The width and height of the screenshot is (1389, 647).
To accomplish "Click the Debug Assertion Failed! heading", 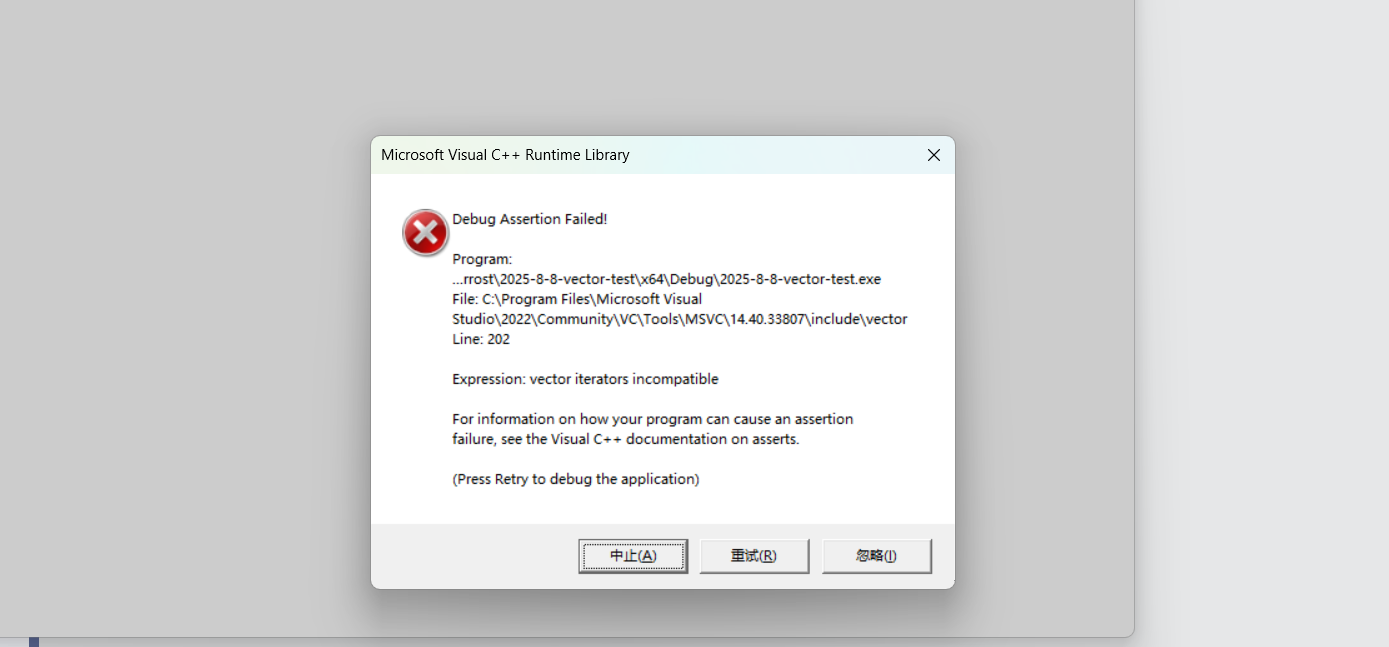I will click(x=530, y=219).
